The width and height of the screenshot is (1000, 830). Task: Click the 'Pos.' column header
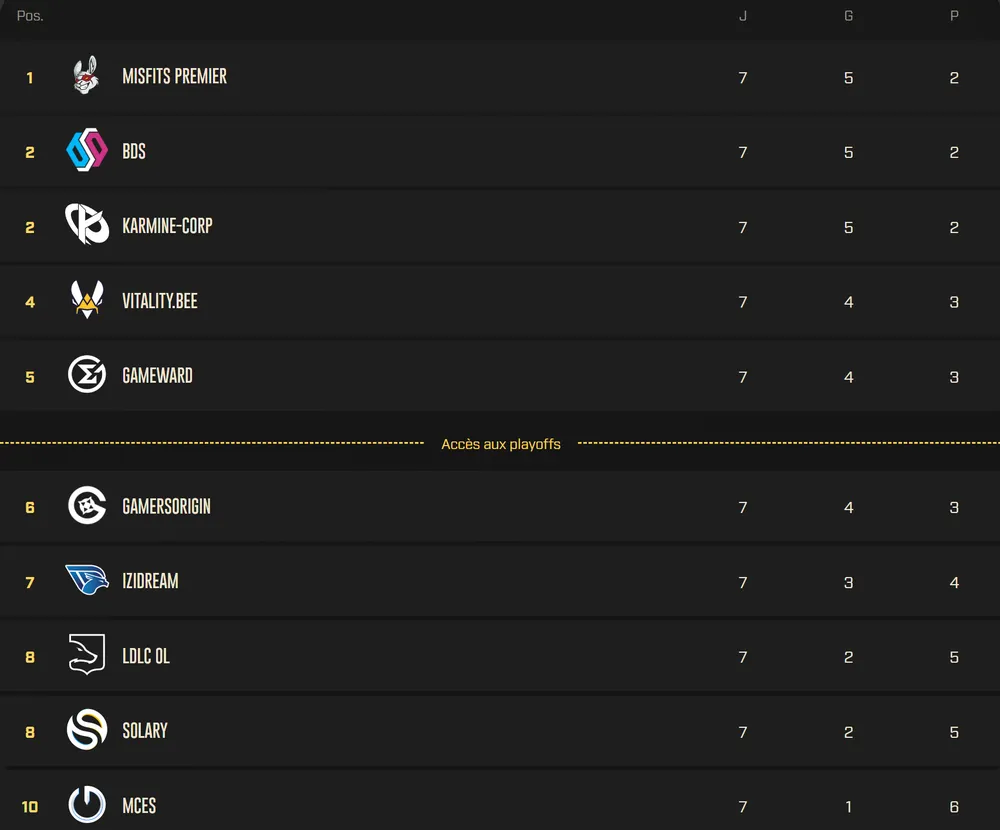[30, 16]
